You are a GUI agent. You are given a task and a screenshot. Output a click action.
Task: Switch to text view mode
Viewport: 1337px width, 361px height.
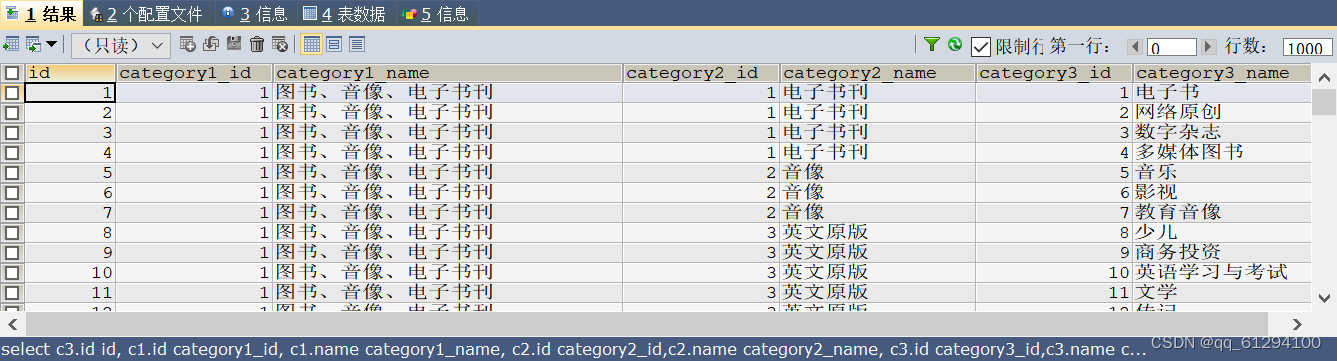pyautogui.click(x=357, y=44)
